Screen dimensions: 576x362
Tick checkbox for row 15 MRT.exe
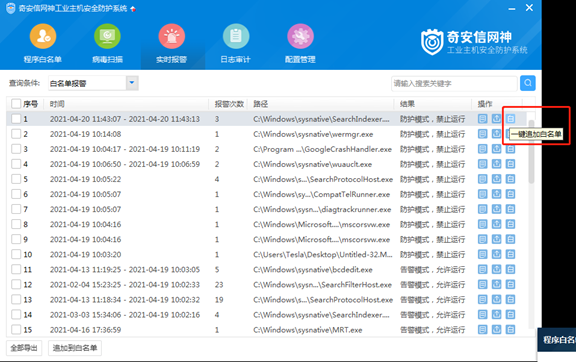(16, 330)
